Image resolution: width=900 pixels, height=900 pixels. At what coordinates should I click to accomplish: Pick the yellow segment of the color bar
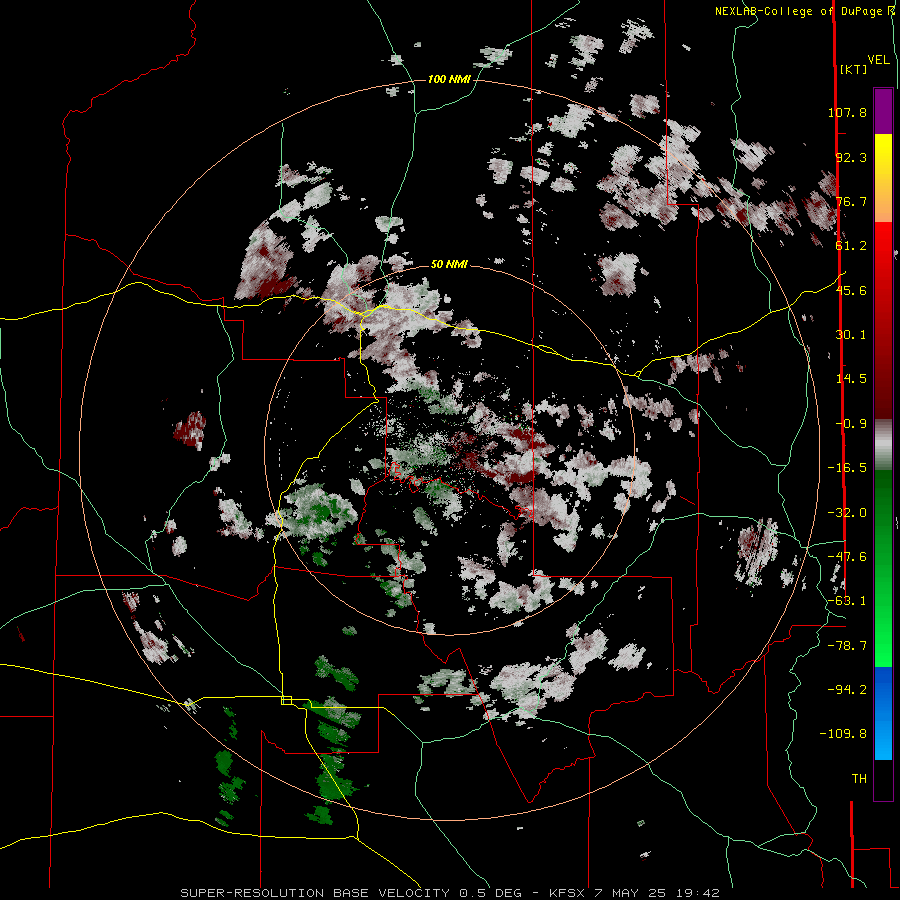pyautogui.click(x=883, y=155)
